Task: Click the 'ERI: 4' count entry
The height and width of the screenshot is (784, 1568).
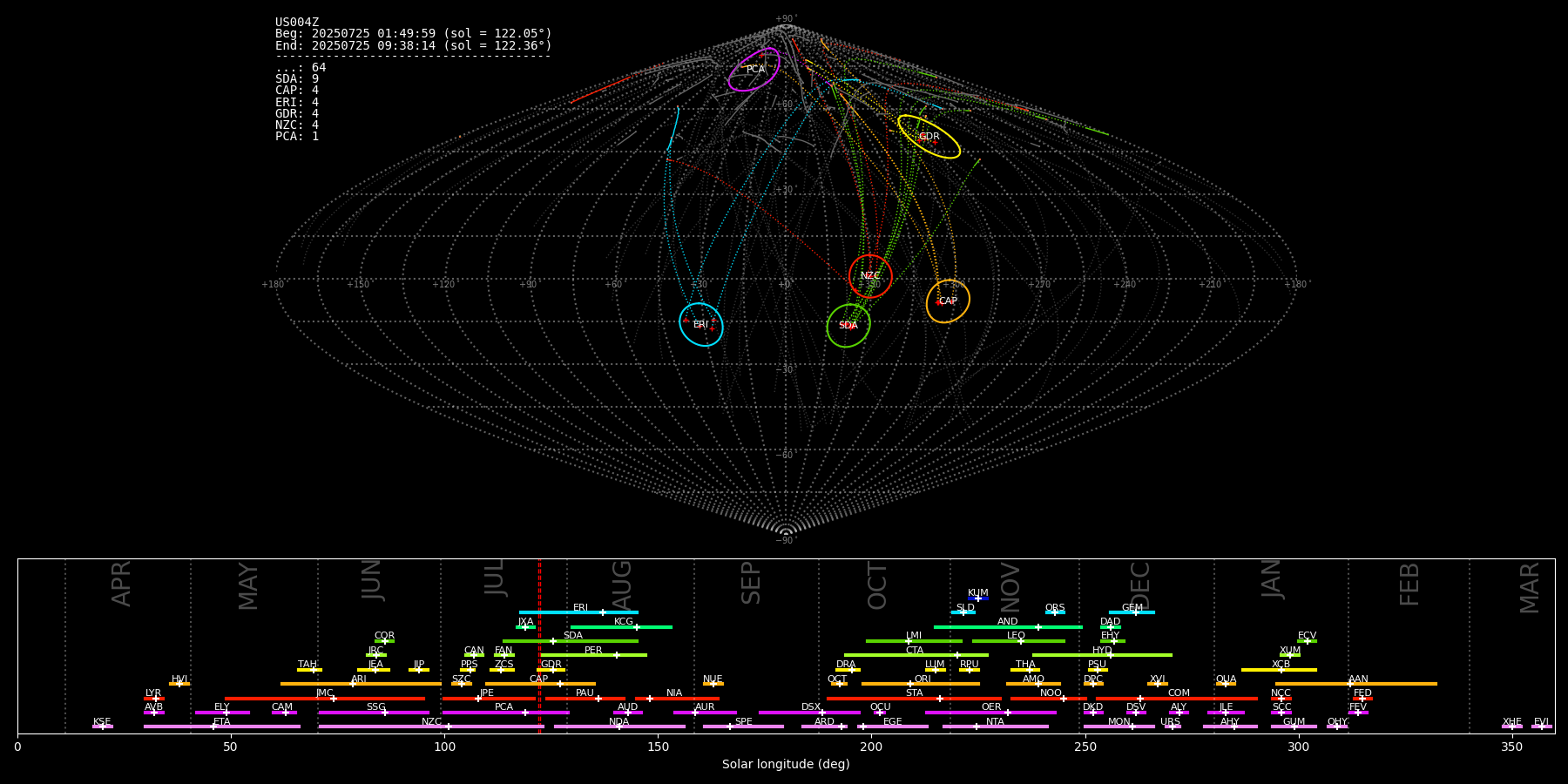Action: click(x=297, y=102)
